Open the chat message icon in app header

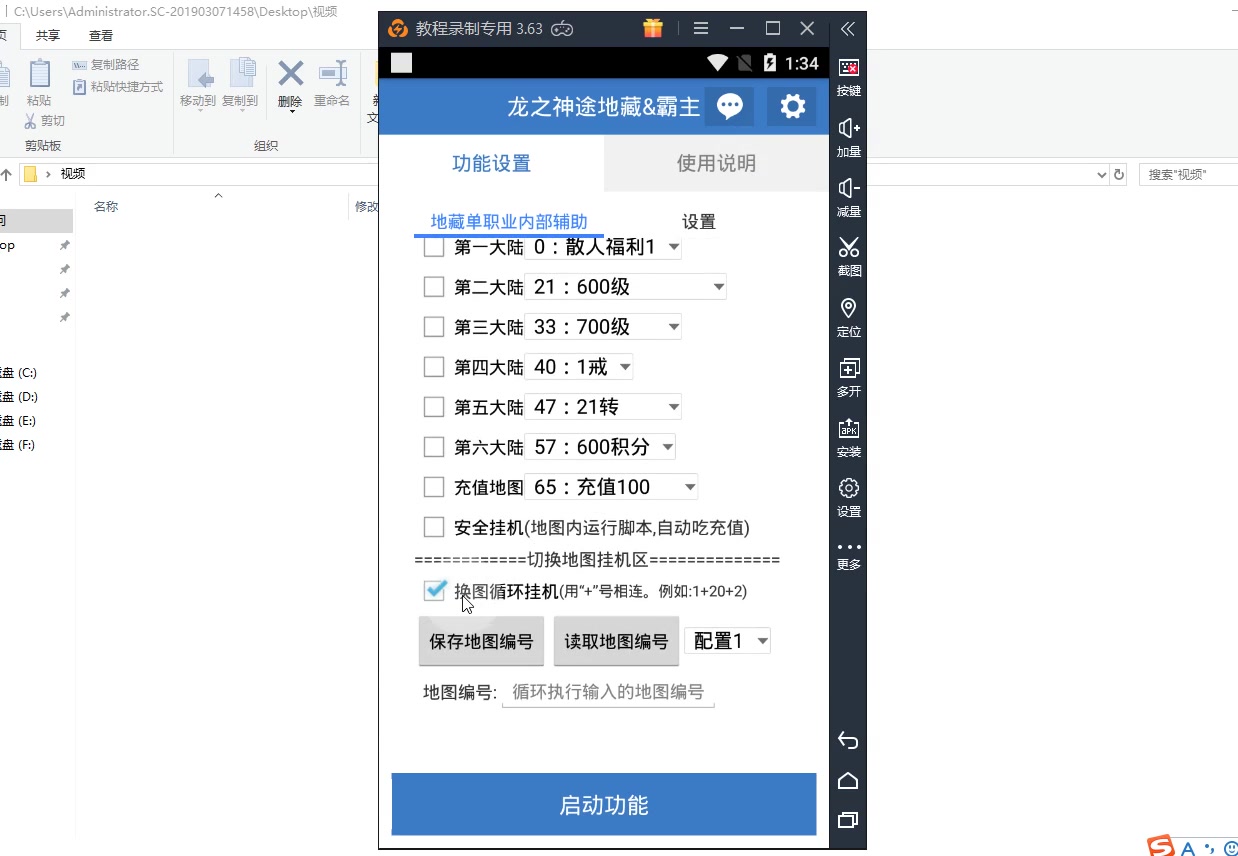729,106
